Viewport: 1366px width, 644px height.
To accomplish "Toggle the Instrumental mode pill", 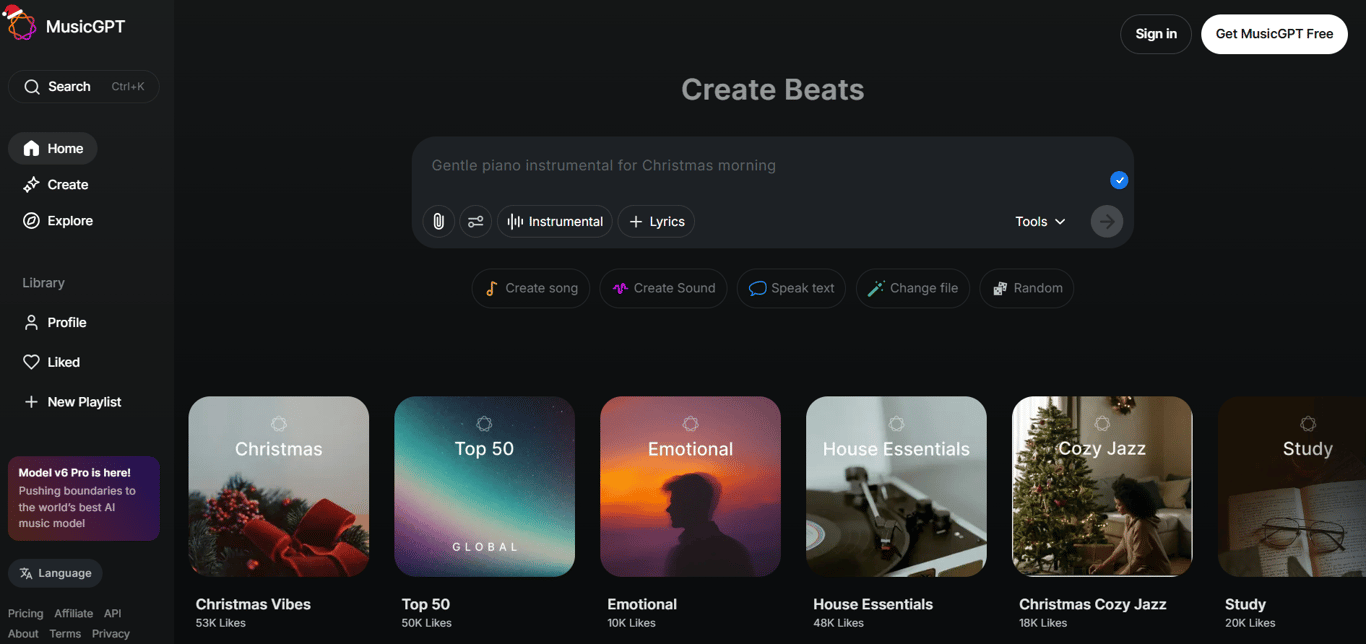I will [x=554, y=221].
